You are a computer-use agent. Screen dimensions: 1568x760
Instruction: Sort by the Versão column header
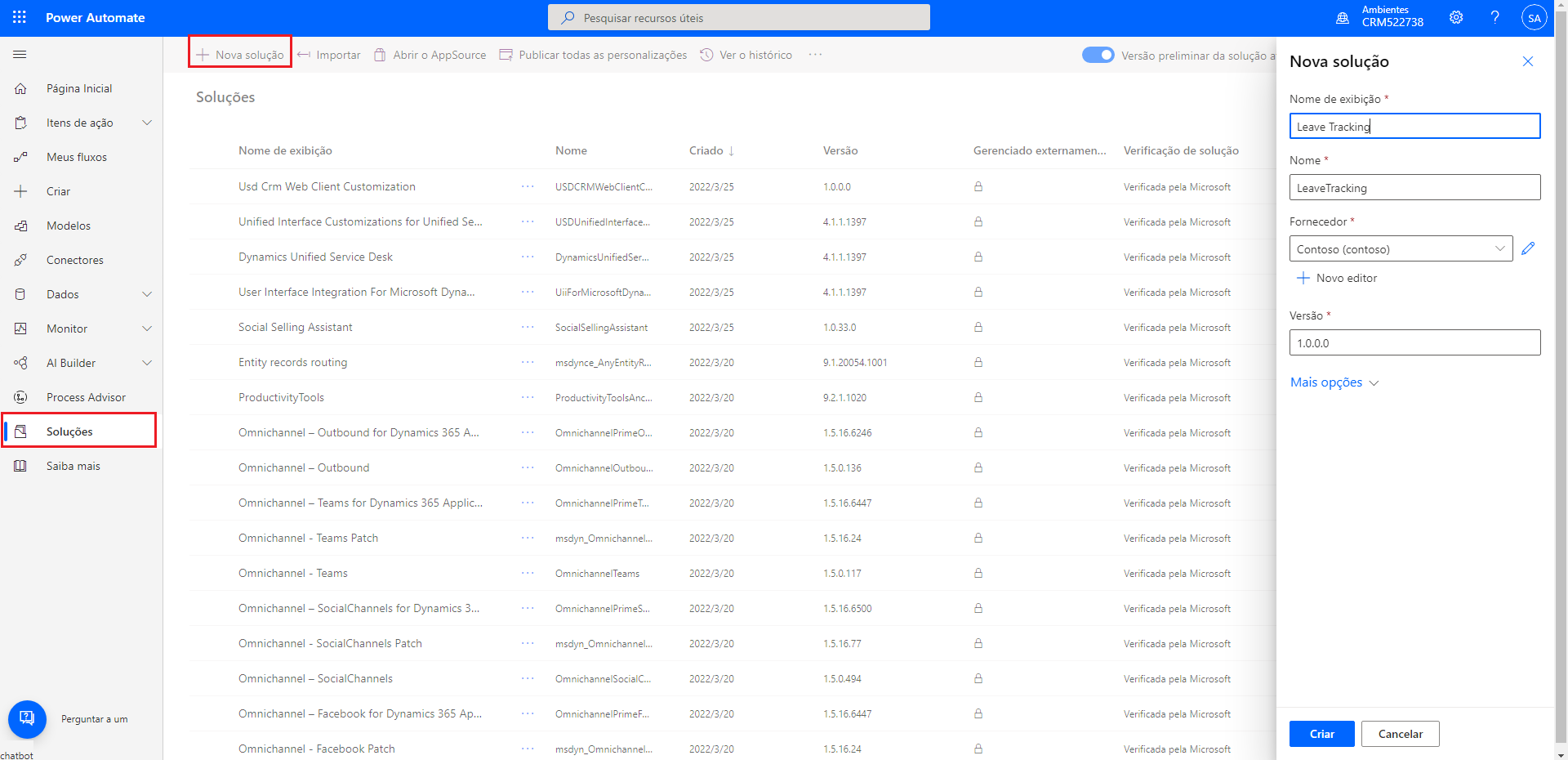tap(840, 150)
